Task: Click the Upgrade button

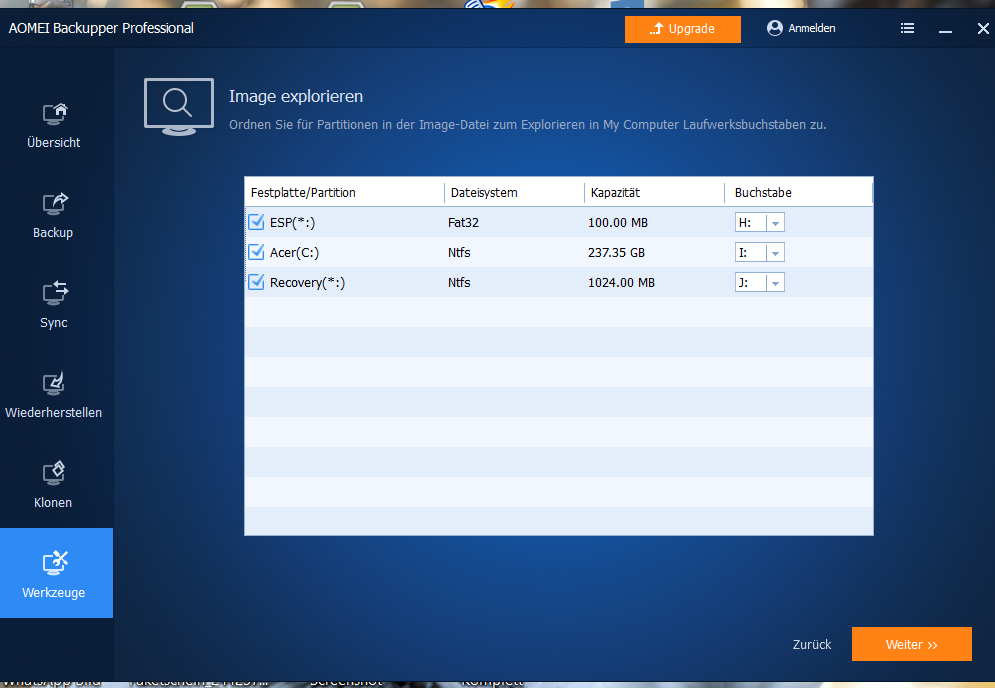Action: 683,29
